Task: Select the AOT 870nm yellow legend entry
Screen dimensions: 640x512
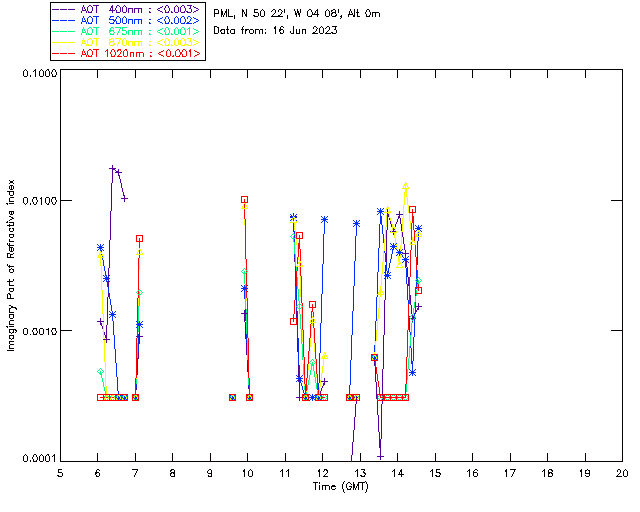Action: click(128, 42)
